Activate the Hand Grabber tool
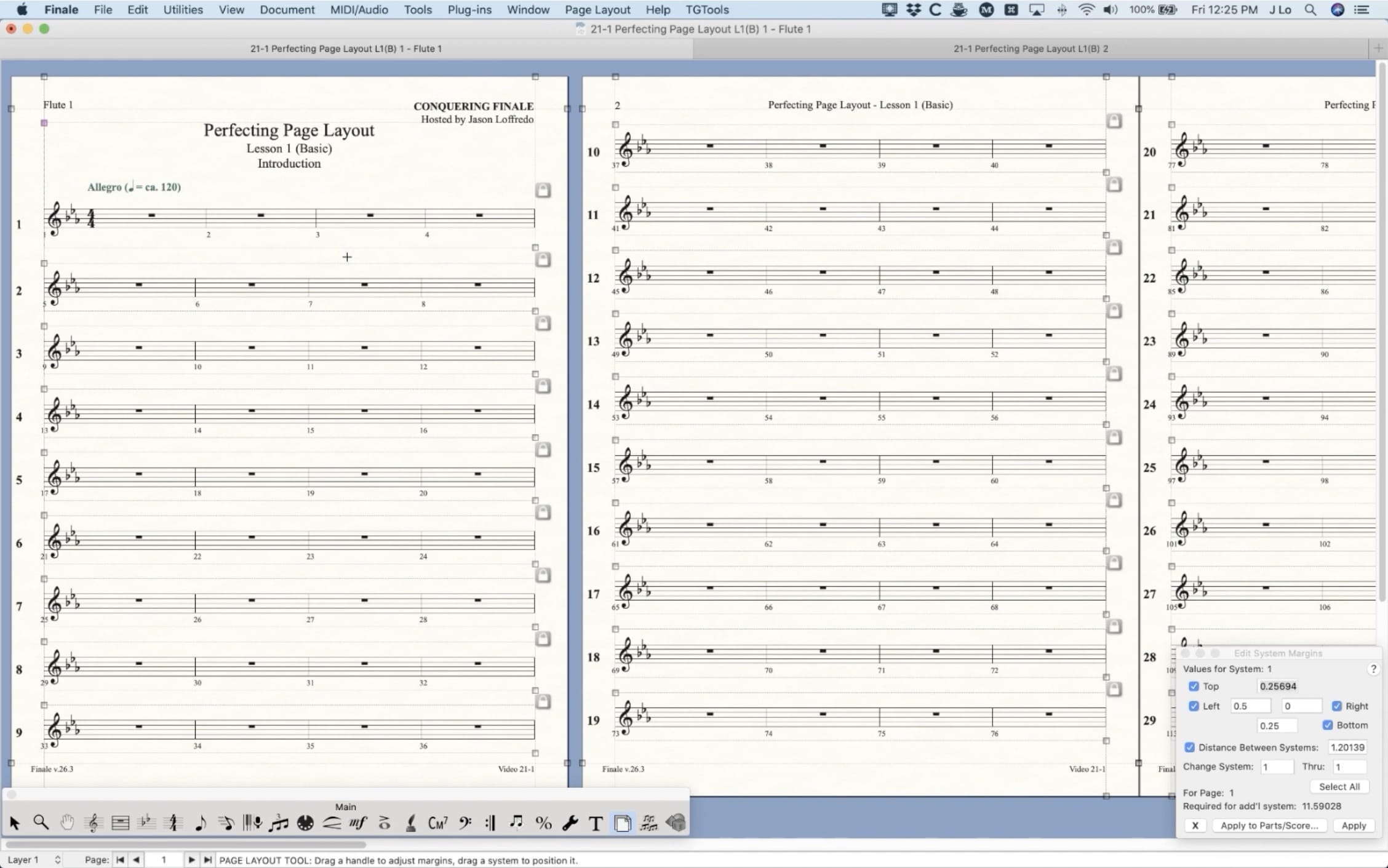 point(66,822)
